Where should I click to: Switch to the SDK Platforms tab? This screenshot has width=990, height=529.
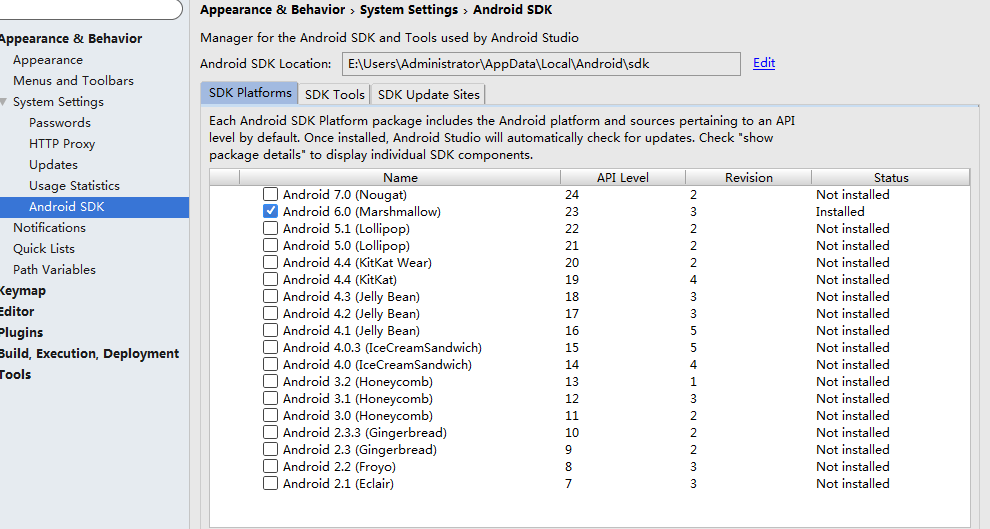[250, 93]
